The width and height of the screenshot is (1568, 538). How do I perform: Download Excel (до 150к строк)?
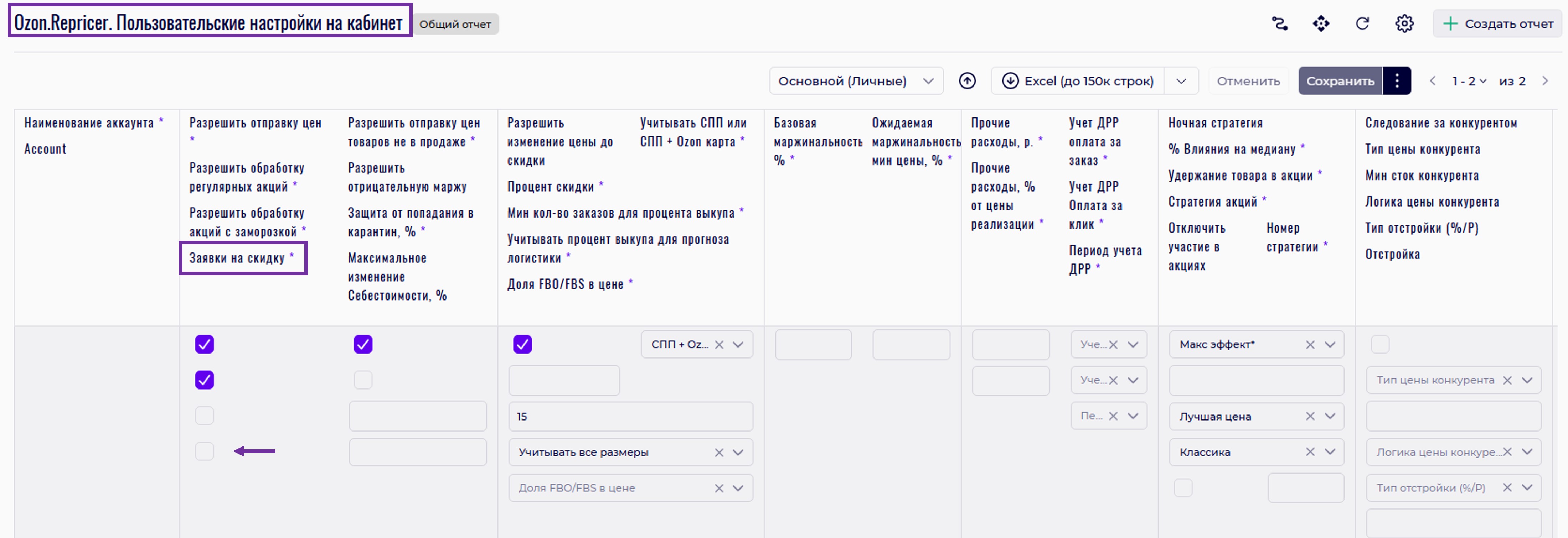[x=1078, y=81]
